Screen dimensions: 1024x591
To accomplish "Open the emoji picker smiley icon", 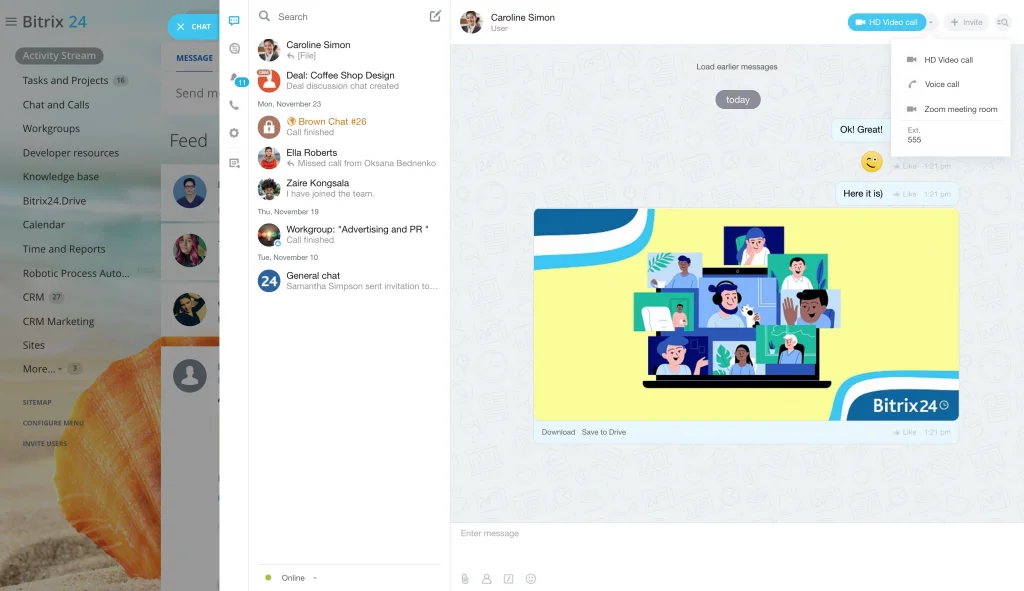I will [531, 578].
